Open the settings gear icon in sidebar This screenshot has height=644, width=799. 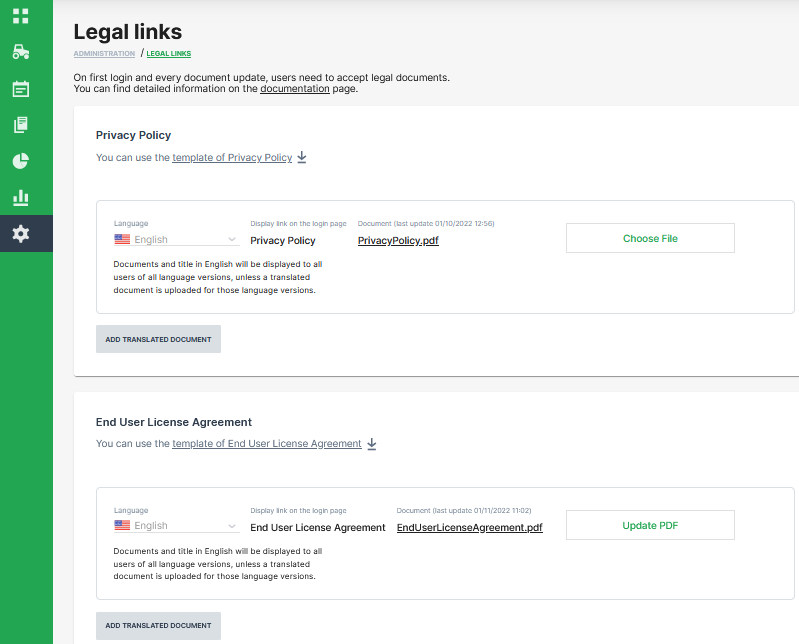tap(20, 234)
